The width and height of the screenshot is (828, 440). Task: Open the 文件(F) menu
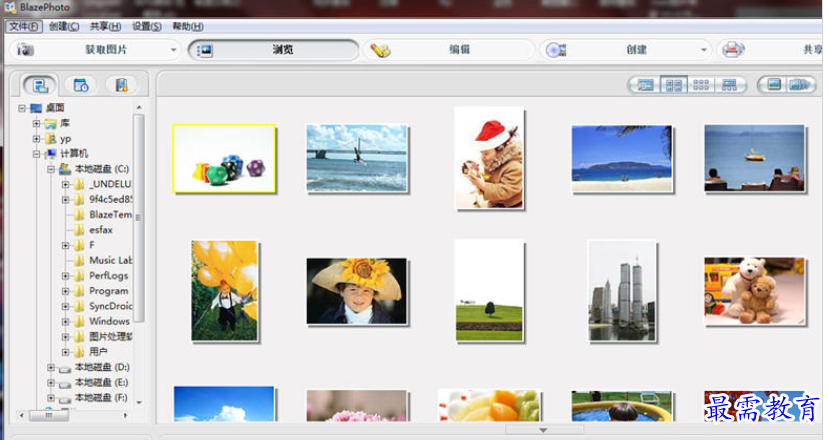[x=24, y=26]
